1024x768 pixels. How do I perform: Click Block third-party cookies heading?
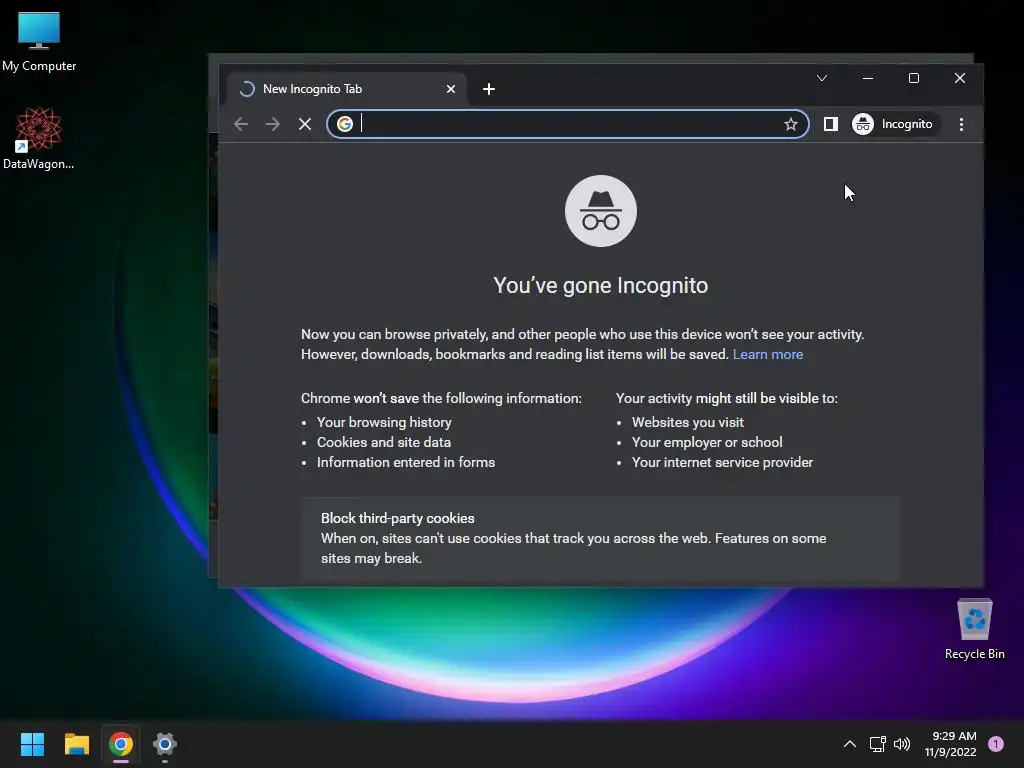398,519
